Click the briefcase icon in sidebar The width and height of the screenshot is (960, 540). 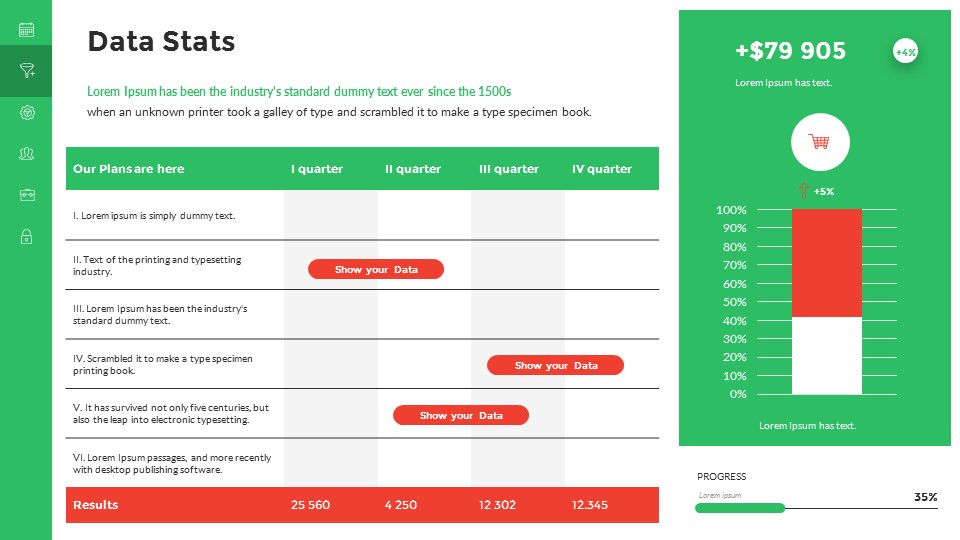[27, 195]
